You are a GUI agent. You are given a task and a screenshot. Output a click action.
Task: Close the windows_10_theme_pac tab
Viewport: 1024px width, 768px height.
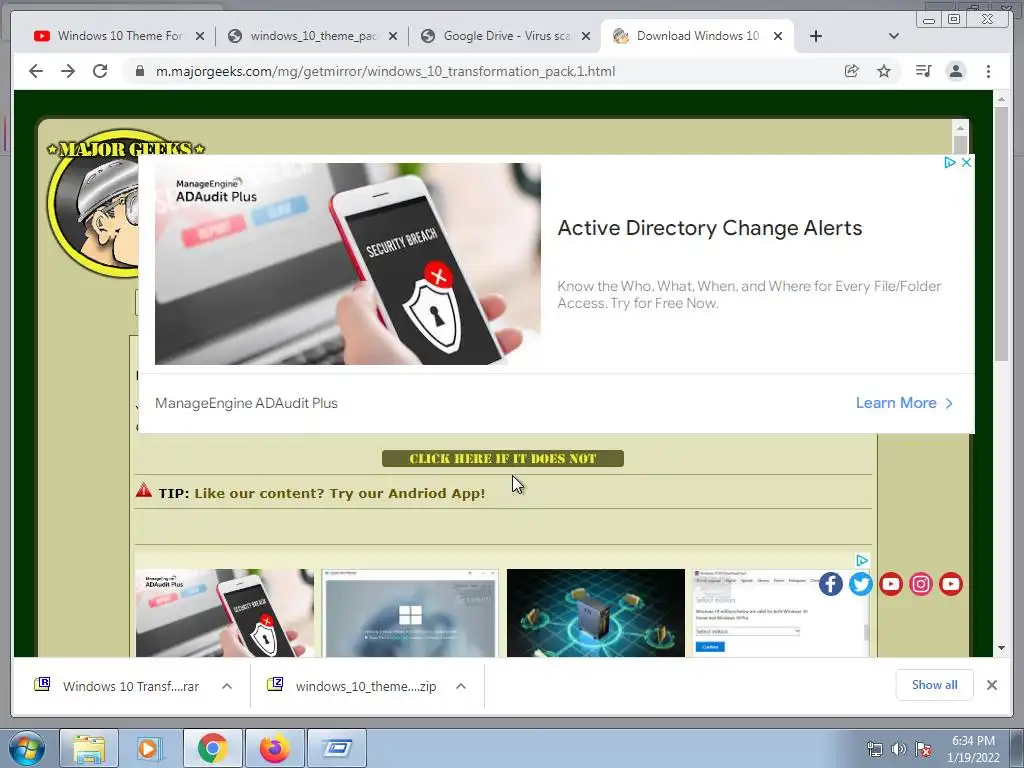[x=393, y=36]
